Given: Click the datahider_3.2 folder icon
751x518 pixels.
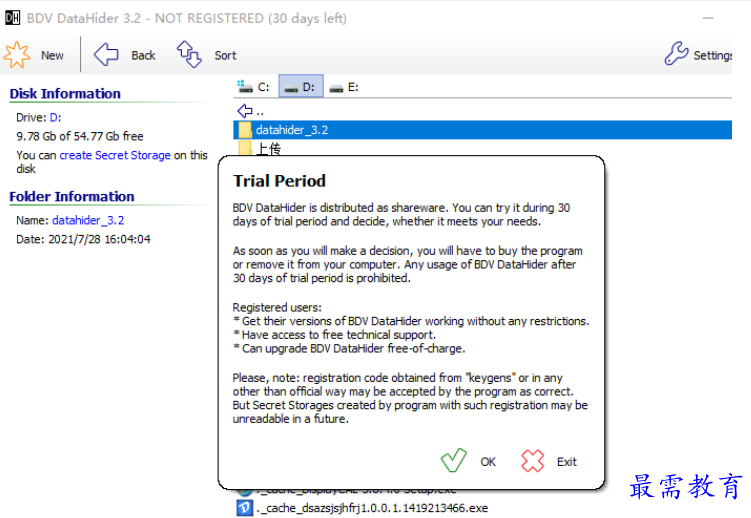Looking at the screenshot, I should 245,130.
